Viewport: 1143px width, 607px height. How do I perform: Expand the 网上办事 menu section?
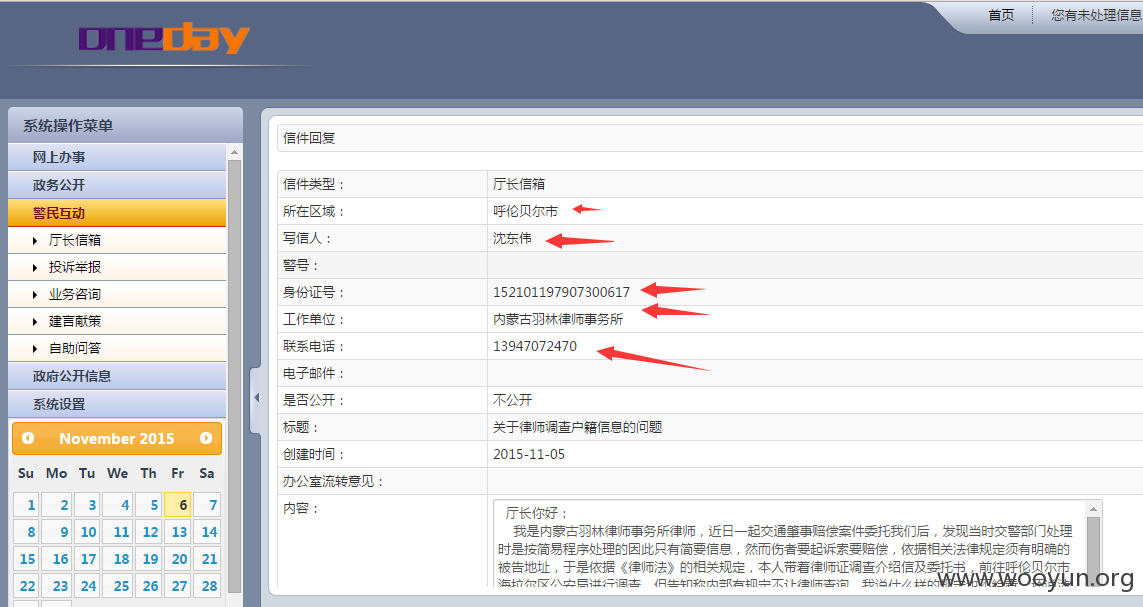coord(117,157)
